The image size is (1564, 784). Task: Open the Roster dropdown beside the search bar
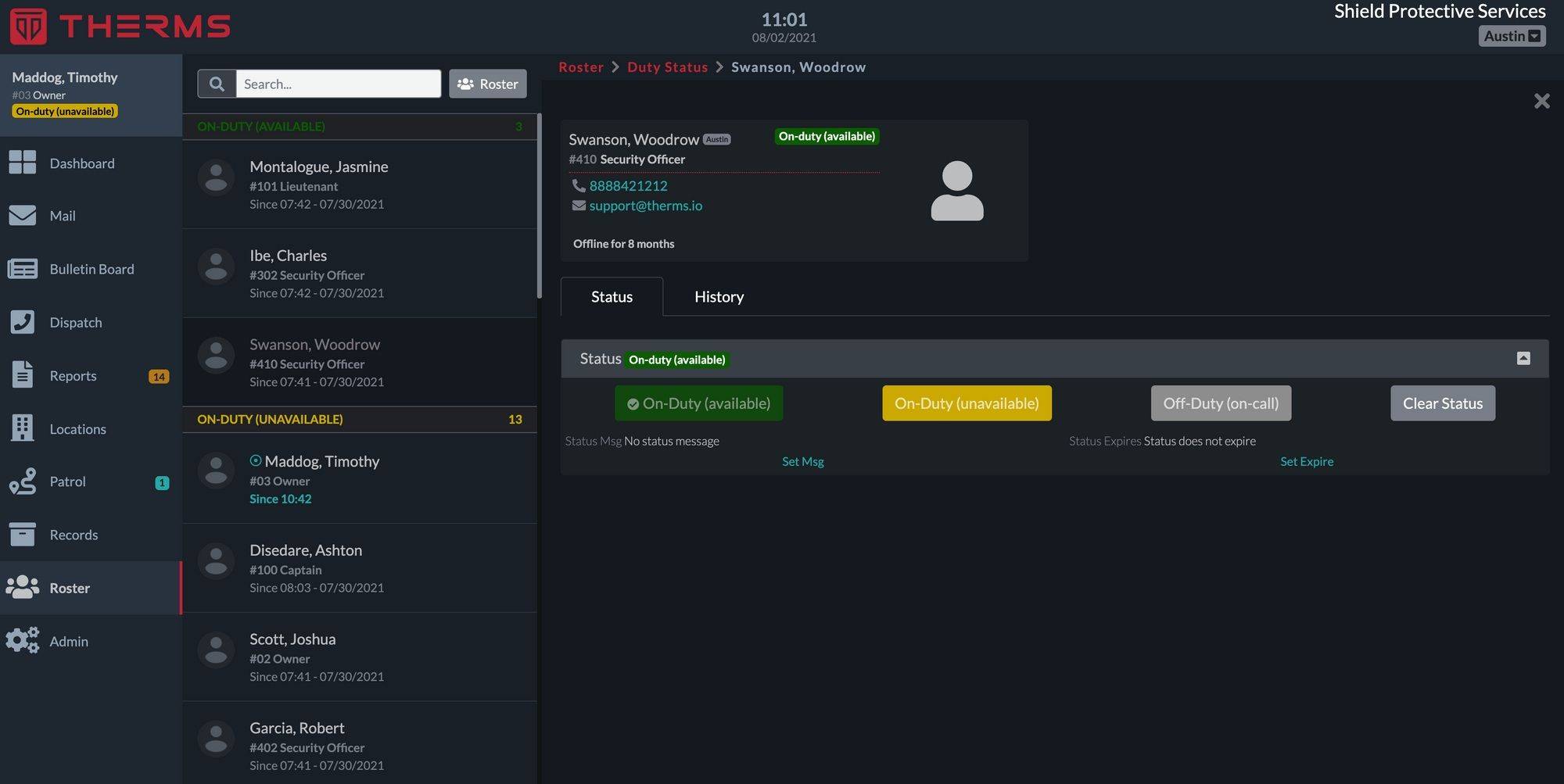click(x=487, y=84)
